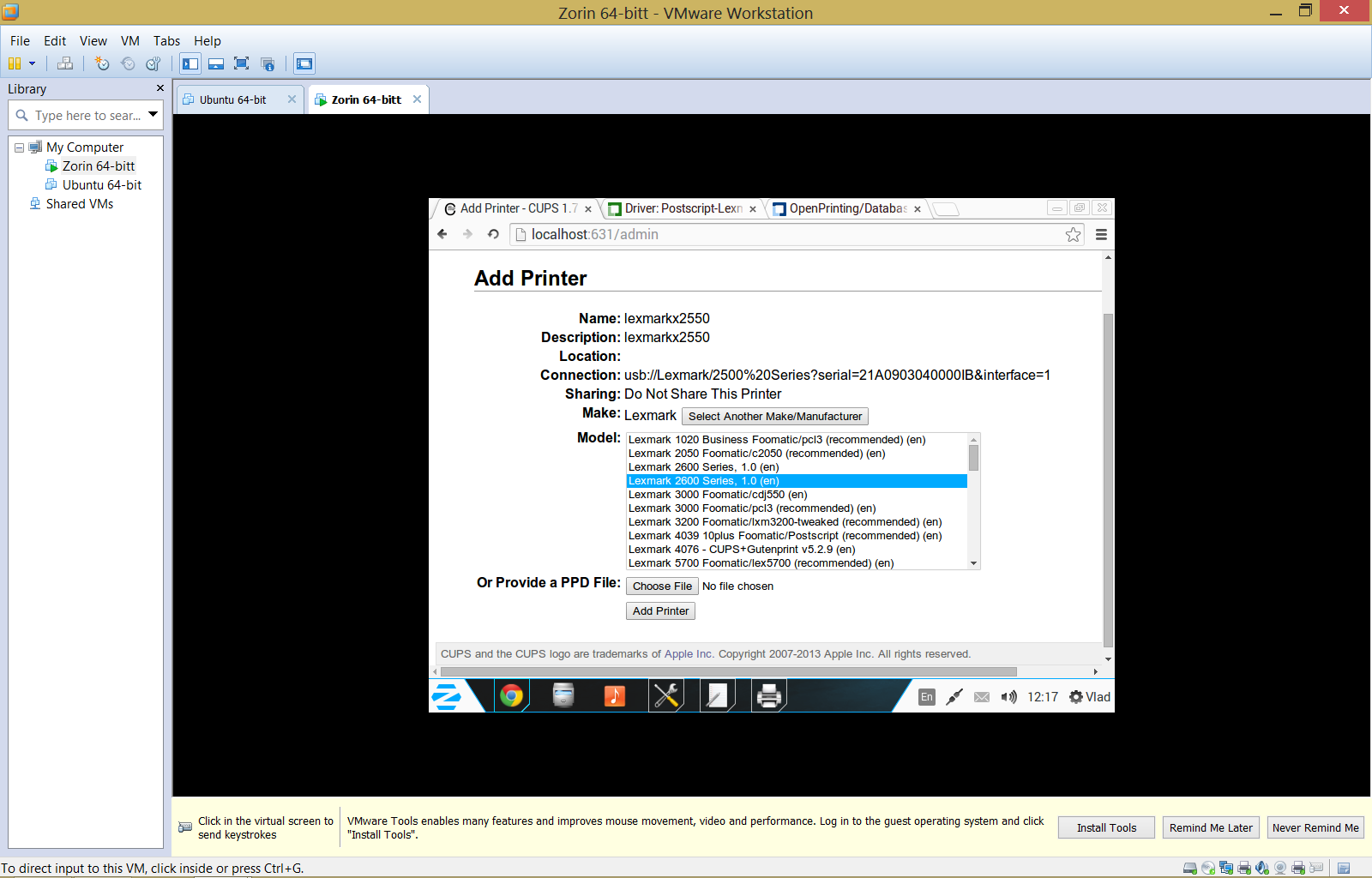Click the En keyboard layout indicator
This screenshot has height=878, width=1372.
click(927, 697)
